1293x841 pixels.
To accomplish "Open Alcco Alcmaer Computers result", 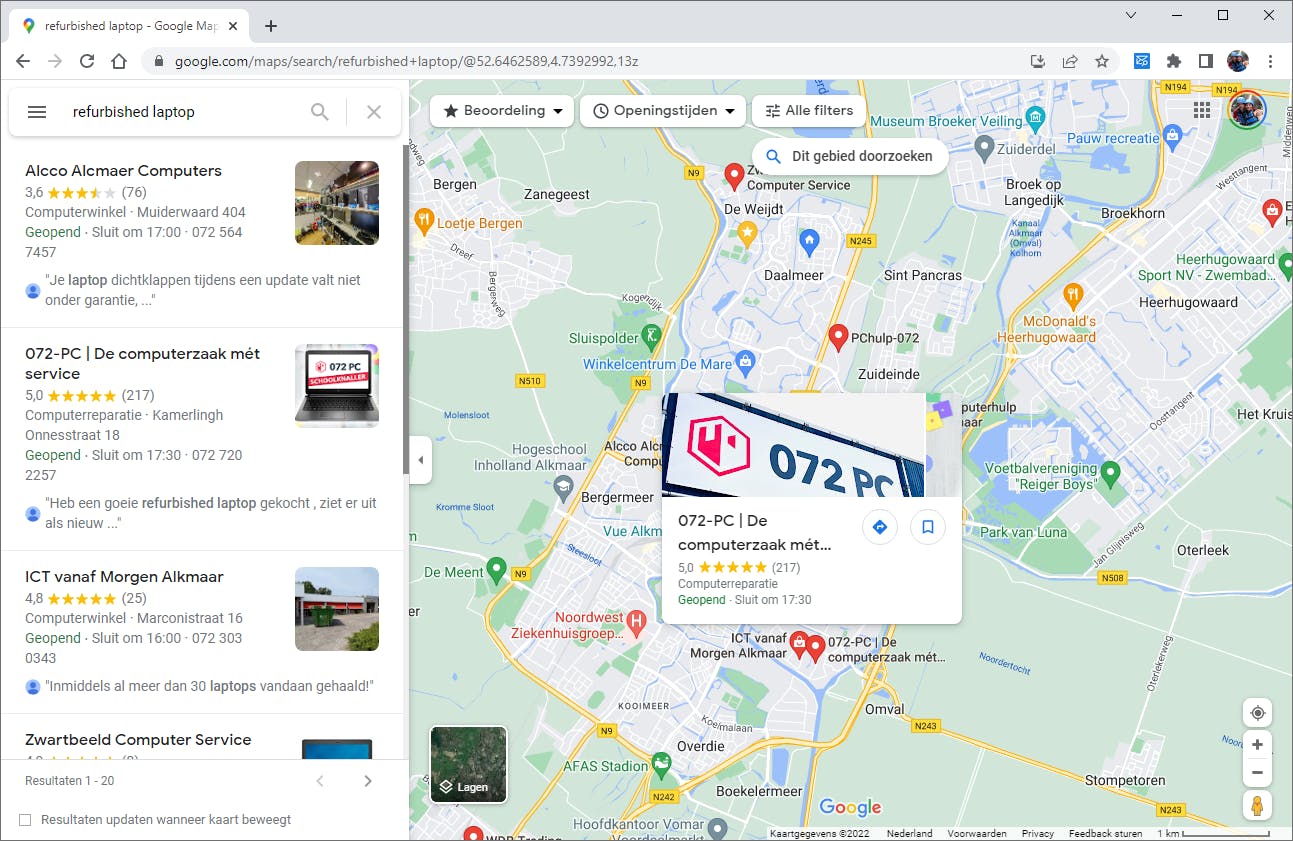I will 123,171.
